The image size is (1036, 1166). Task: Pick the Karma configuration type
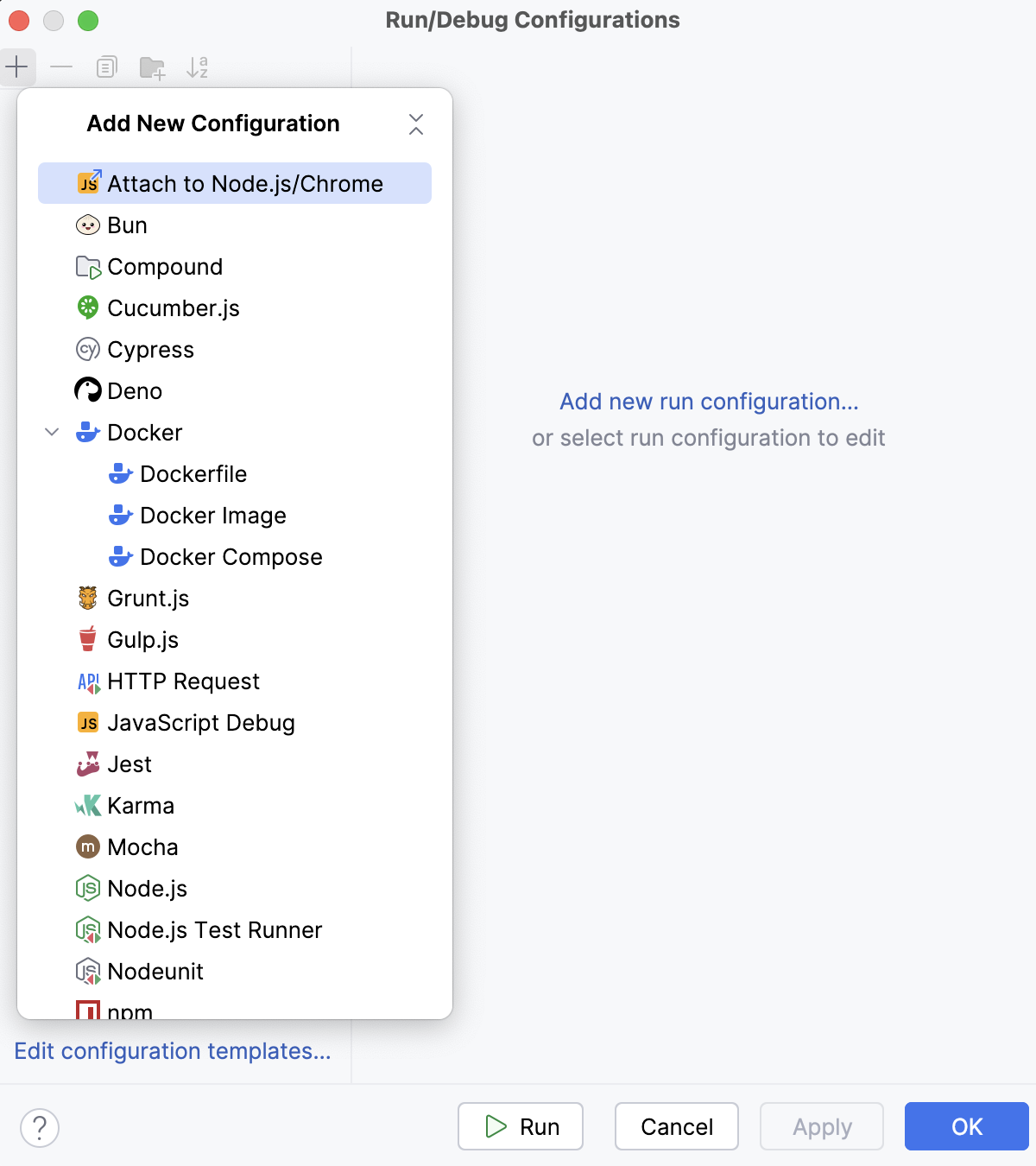140,805
